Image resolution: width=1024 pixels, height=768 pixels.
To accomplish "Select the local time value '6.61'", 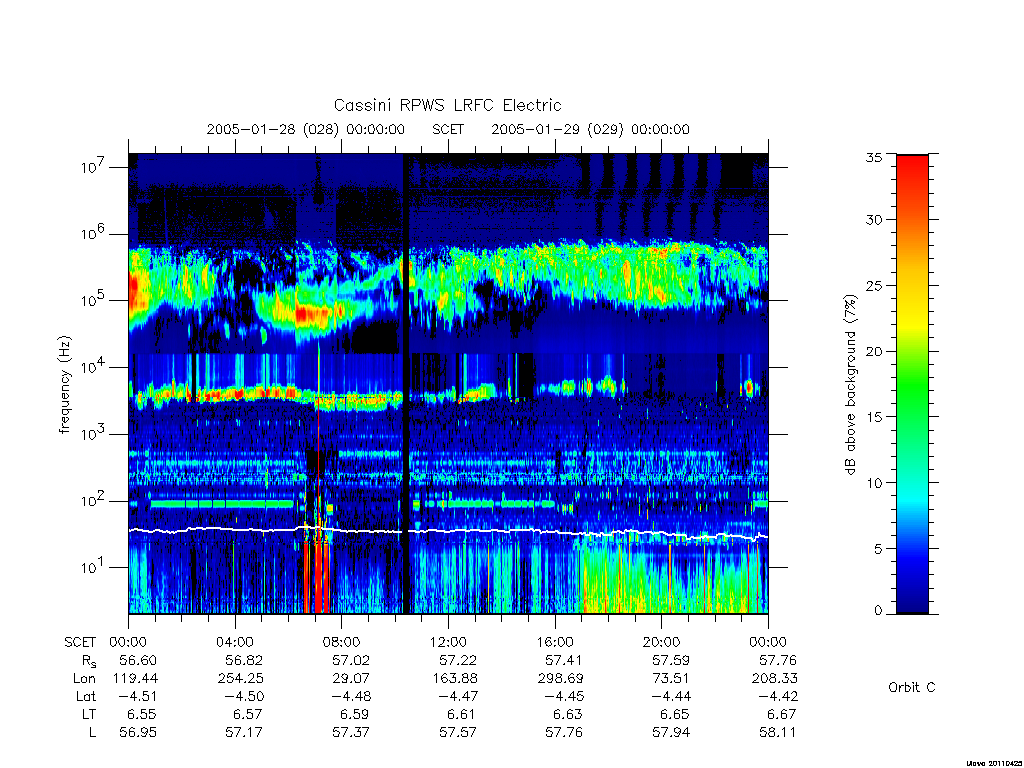I will [462, 714].
